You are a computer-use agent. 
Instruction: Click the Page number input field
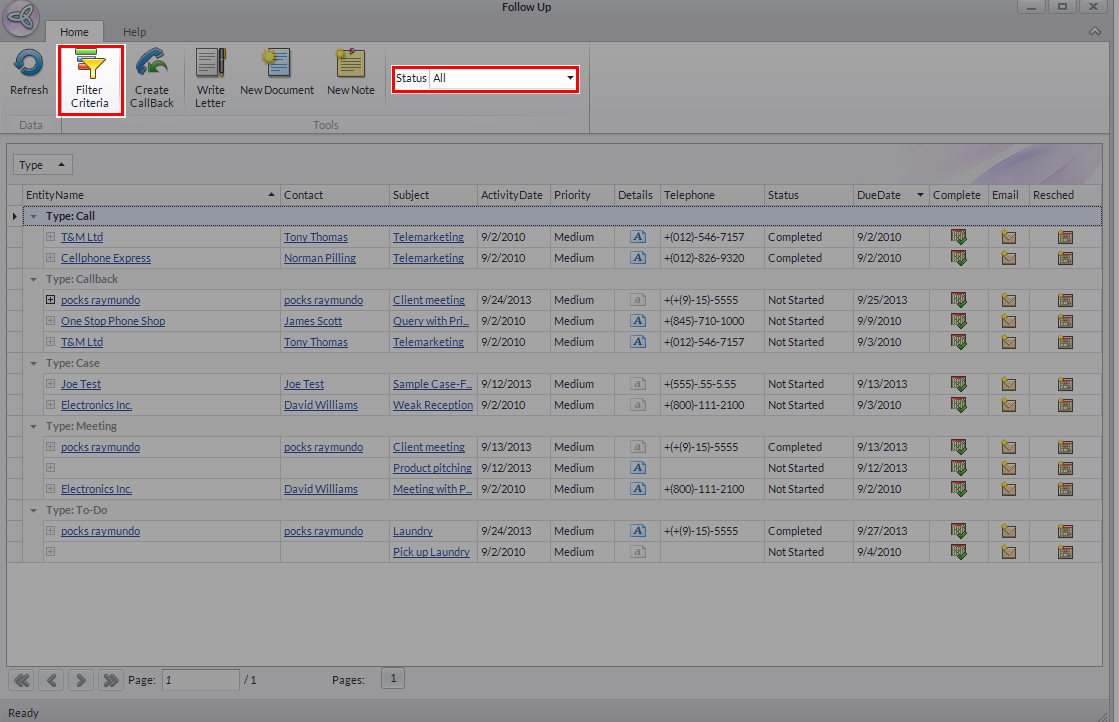click(x=200, y=680)
